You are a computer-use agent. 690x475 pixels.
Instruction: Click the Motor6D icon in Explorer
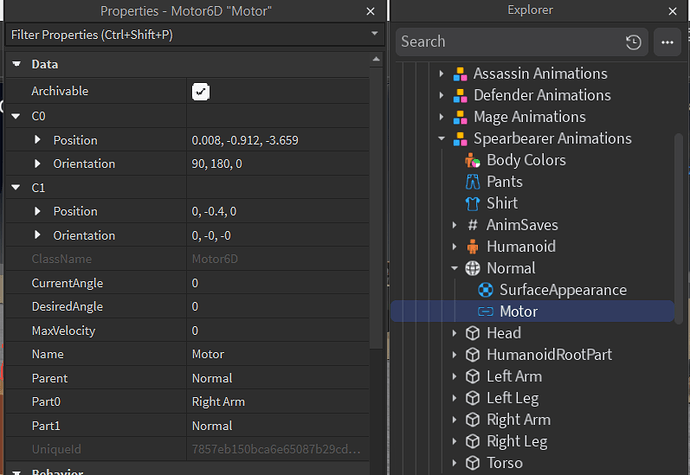point(486,312)
